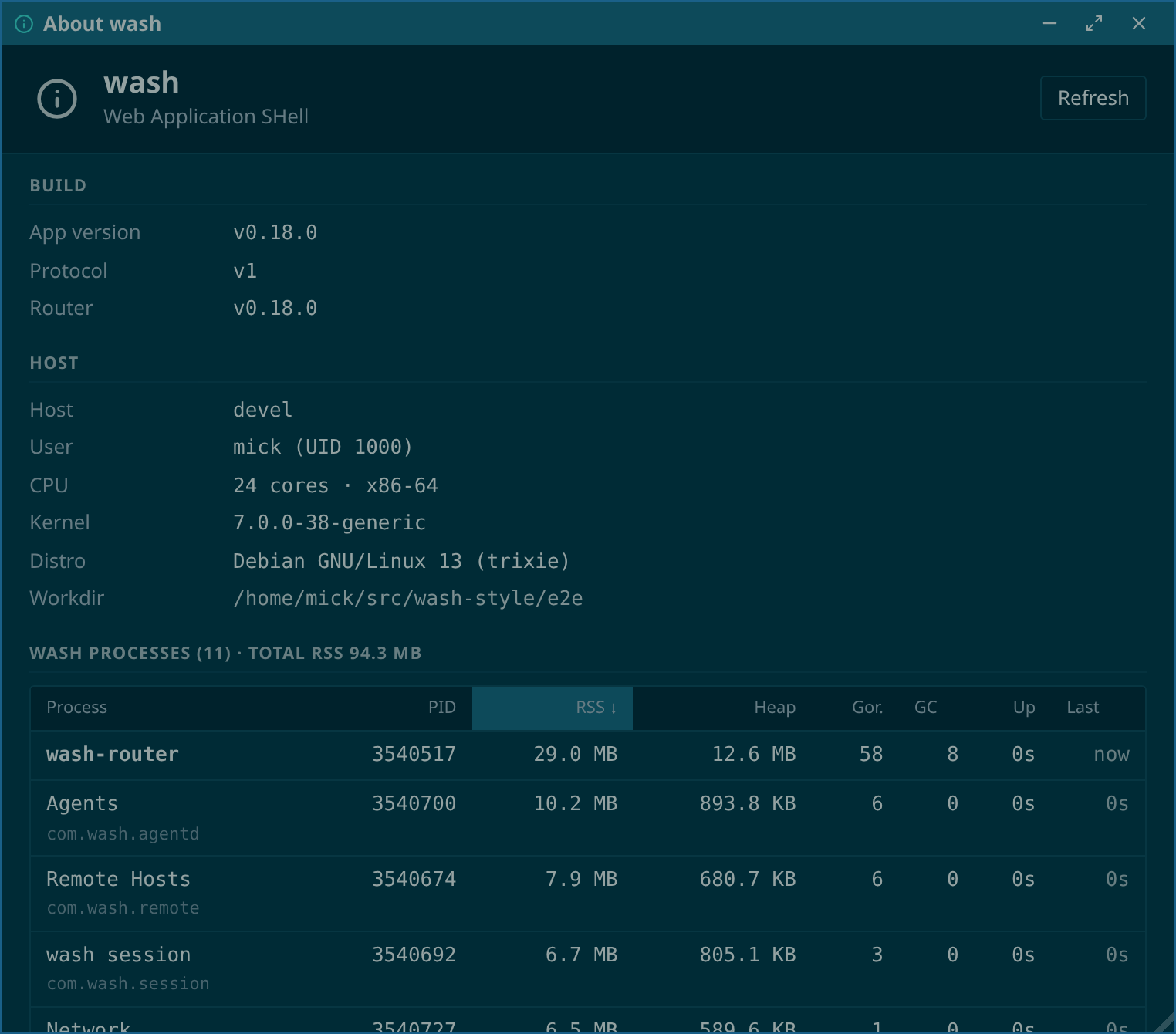Click the resize grip at the window corner
The width and height of the screenshot is (1176, 1034).
[1164, 1022]
